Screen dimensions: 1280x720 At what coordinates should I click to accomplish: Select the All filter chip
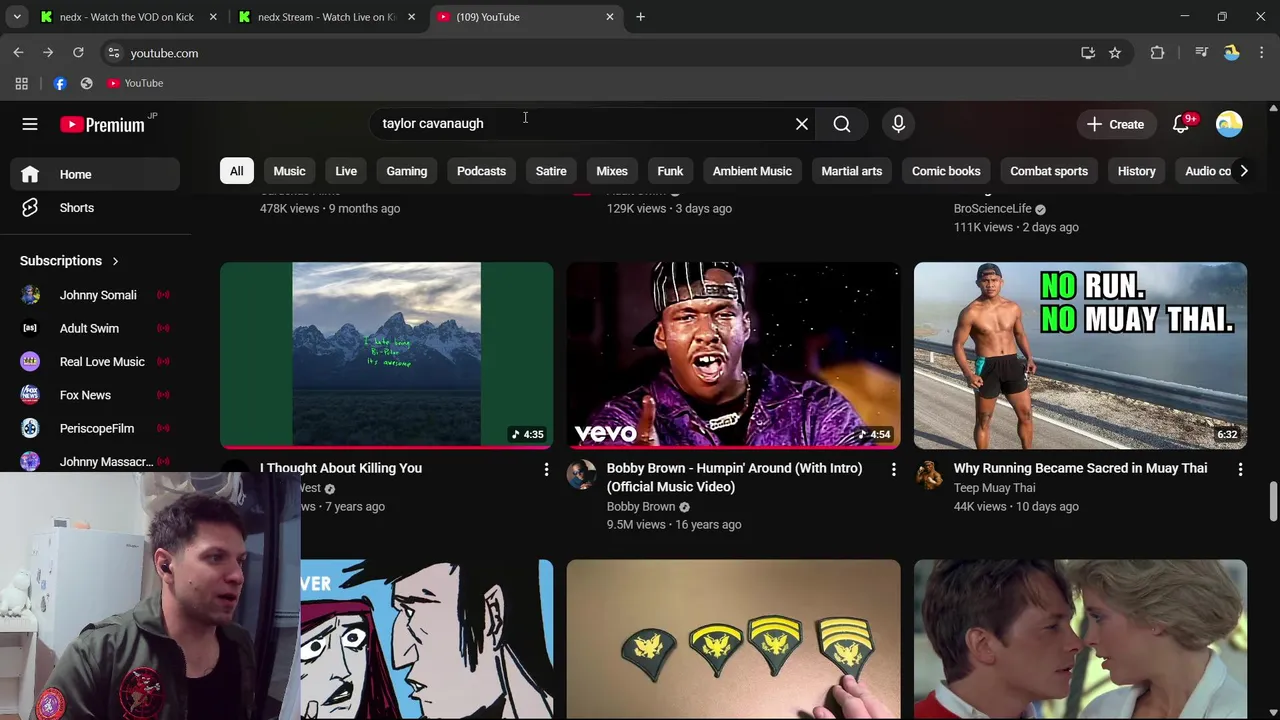coord(236,171)
